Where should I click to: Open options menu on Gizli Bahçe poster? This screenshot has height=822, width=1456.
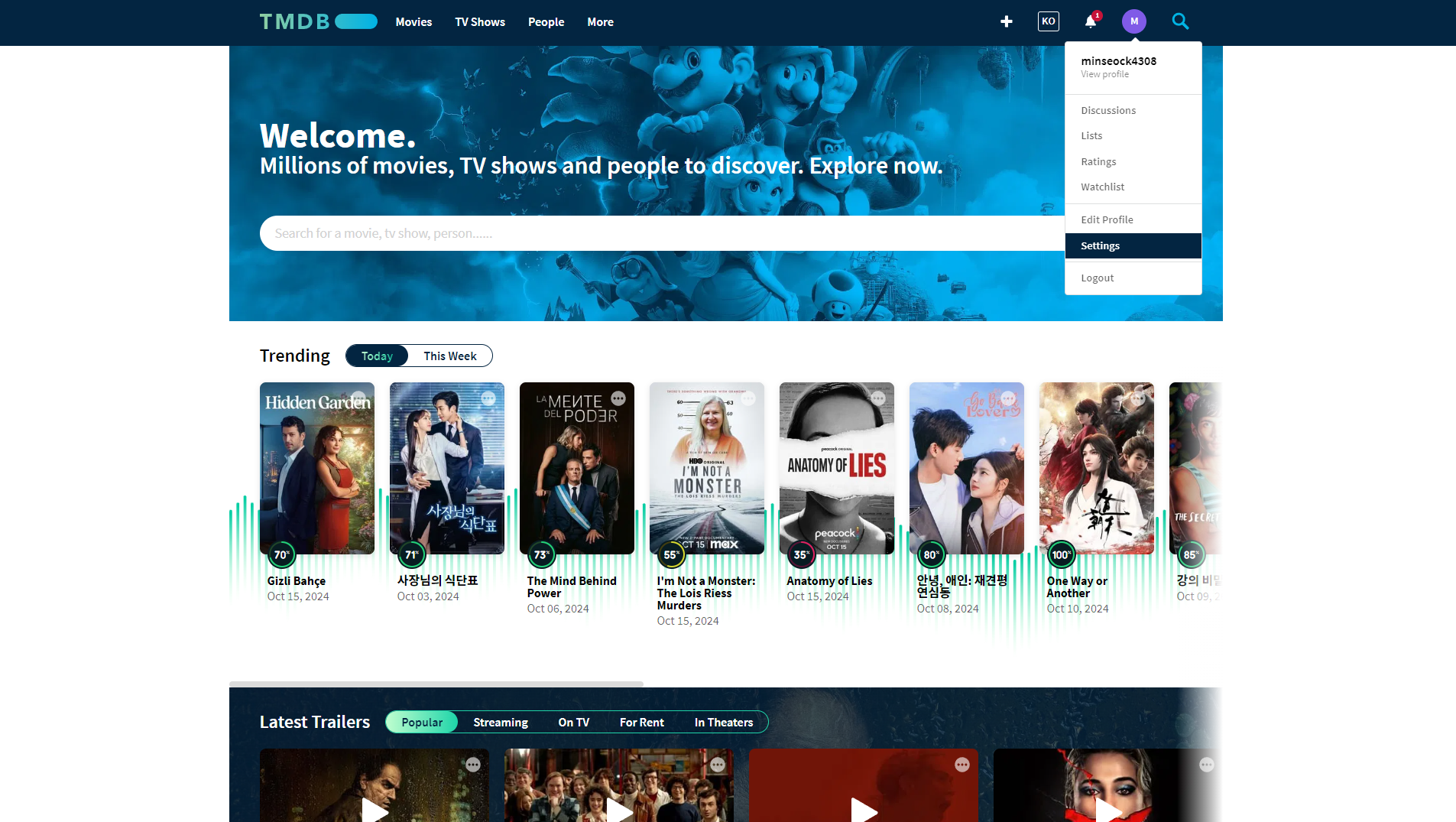click(x=358, y=398)
